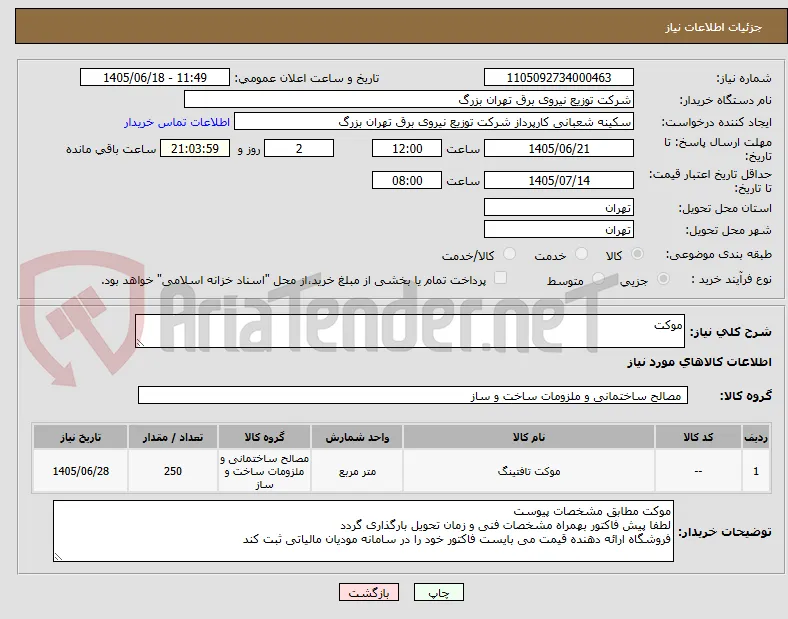Click the page title جزئیات اطلاعات نیاز
The height and width of the screenshot is (619, 788).
point(714,27)
